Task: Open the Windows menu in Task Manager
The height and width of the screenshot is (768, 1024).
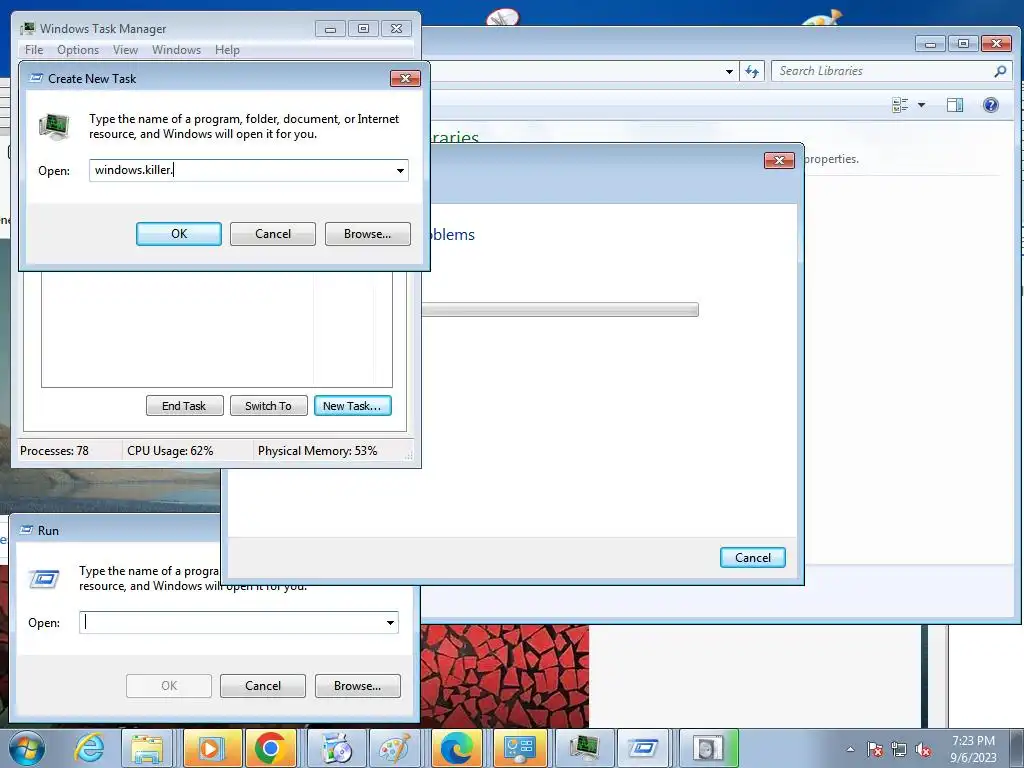Action: [x=176, y=50]
